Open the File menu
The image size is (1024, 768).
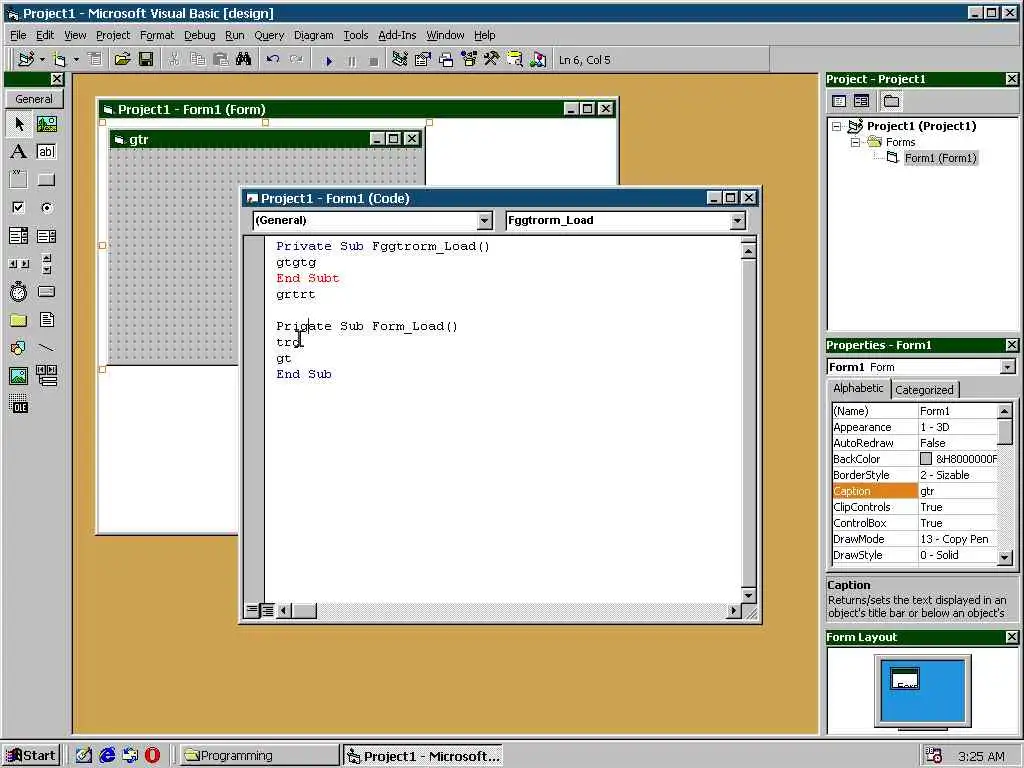tap(18, 35)
